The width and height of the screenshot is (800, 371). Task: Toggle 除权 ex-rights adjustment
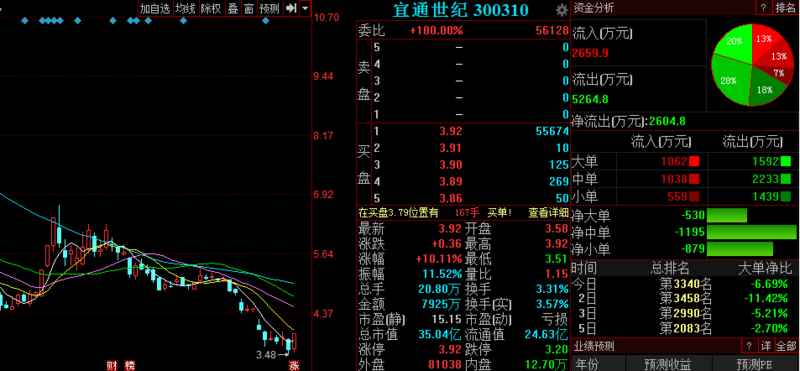point(211,8)
